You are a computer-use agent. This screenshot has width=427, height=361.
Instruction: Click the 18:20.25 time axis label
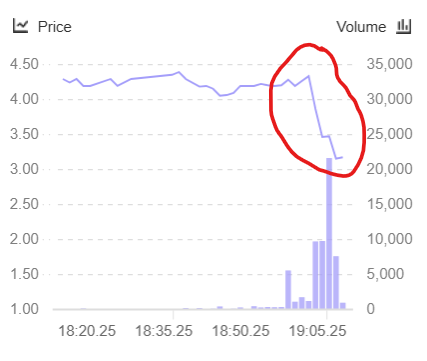[x=87, y=331]
